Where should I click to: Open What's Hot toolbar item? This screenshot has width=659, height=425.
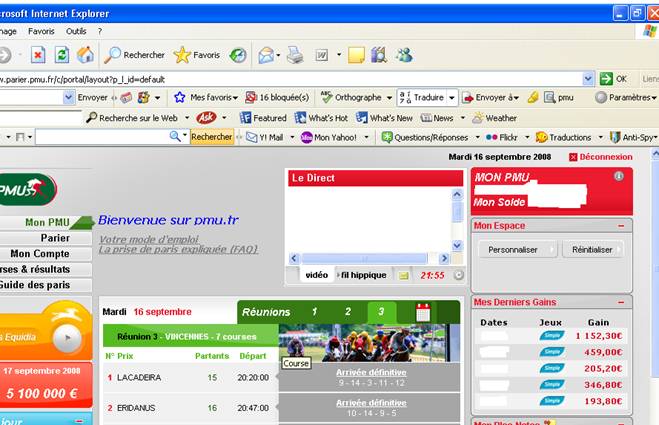(x=321, y=118)
